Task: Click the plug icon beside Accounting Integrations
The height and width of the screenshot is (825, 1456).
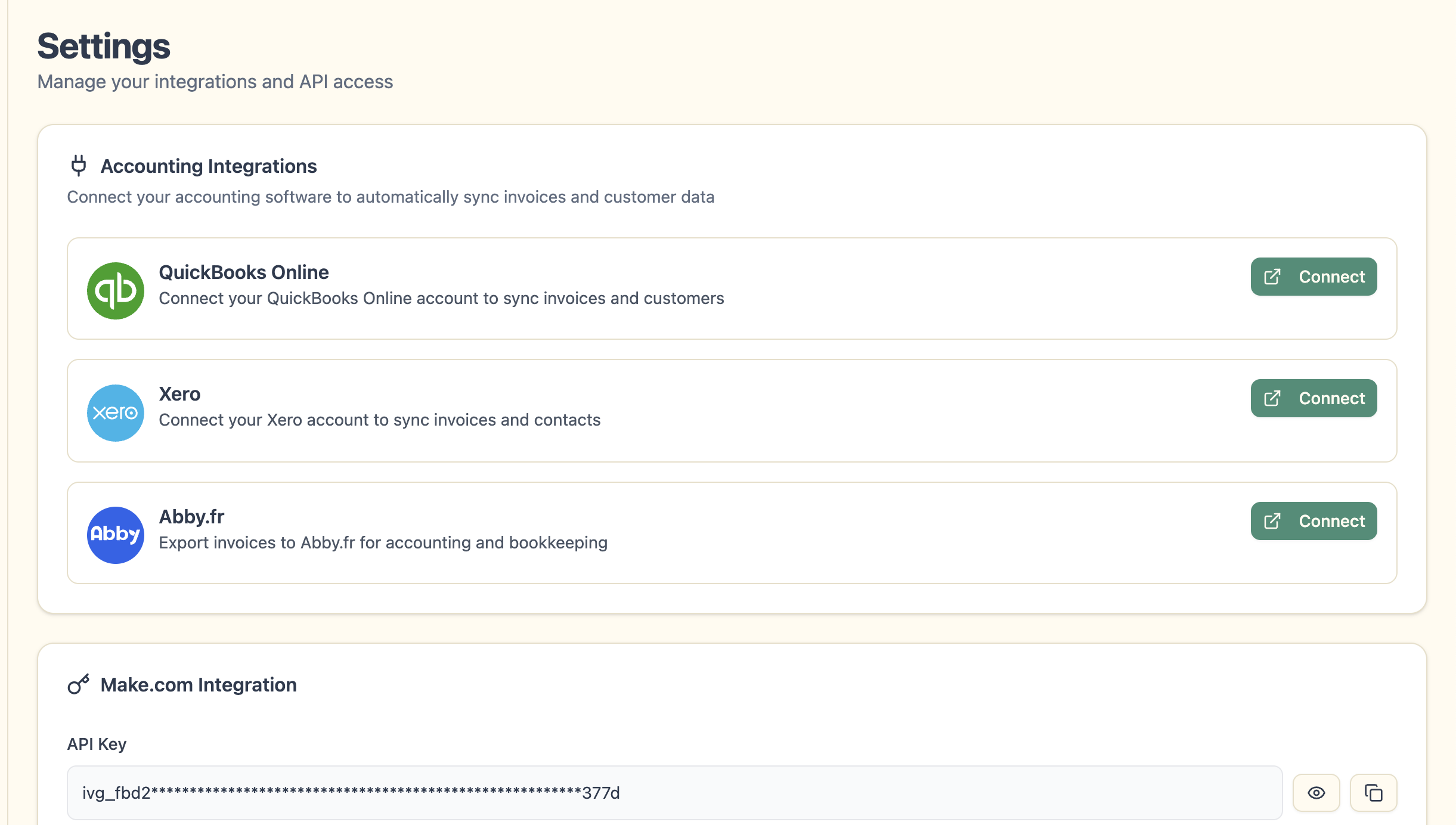Action: click(78, 166)
